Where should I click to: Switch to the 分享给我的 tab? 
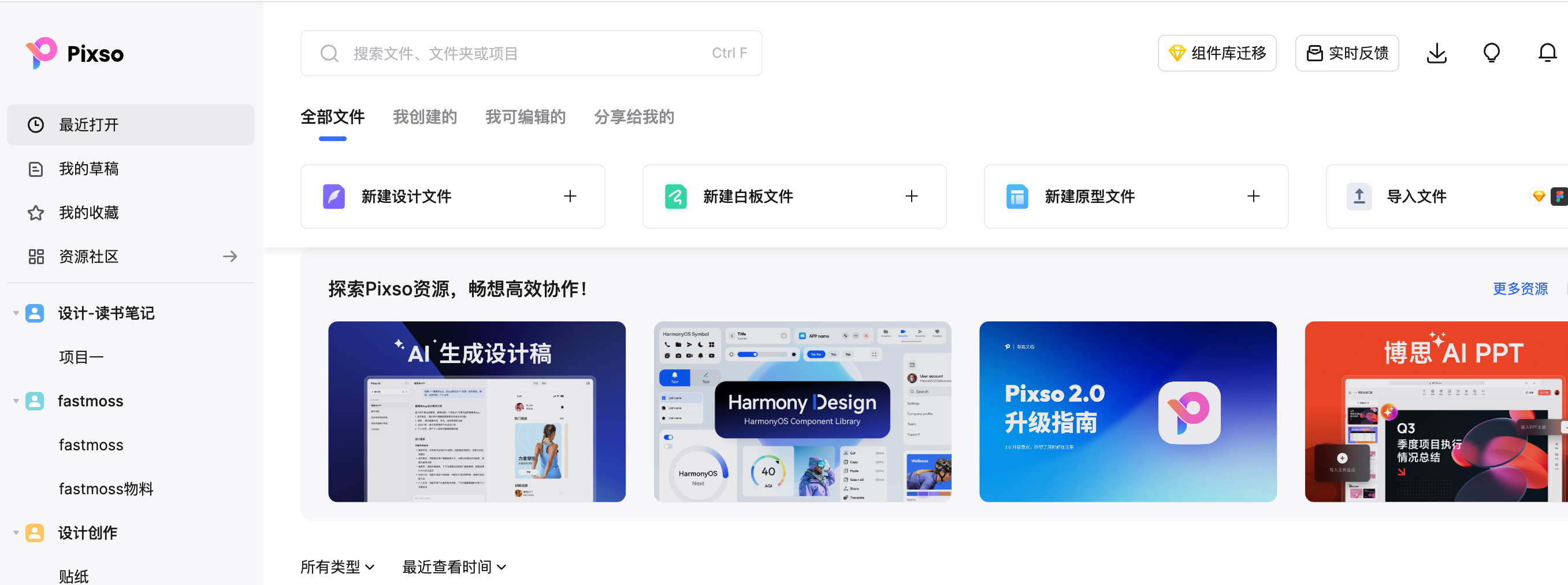coord(634,117)
